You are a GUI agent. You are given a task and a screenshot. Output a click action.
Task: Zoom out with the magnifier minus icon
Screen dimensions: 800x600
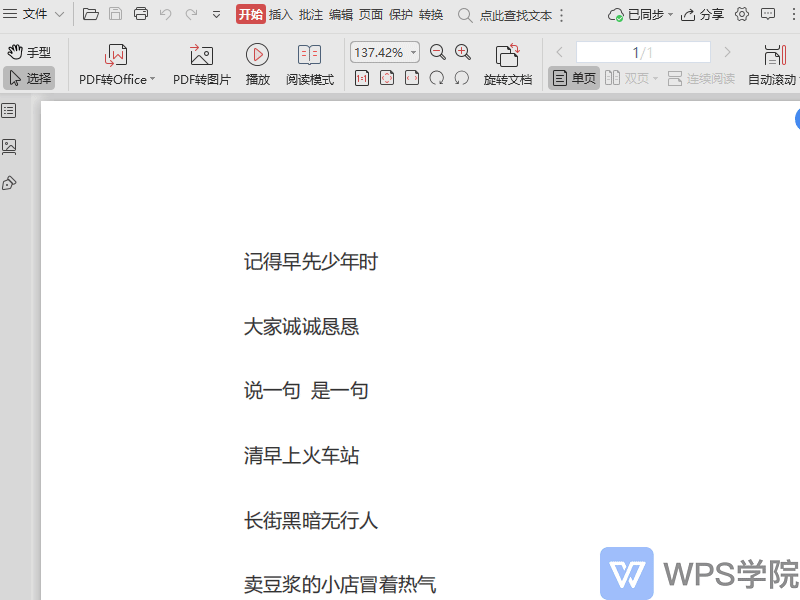(437, 51)
